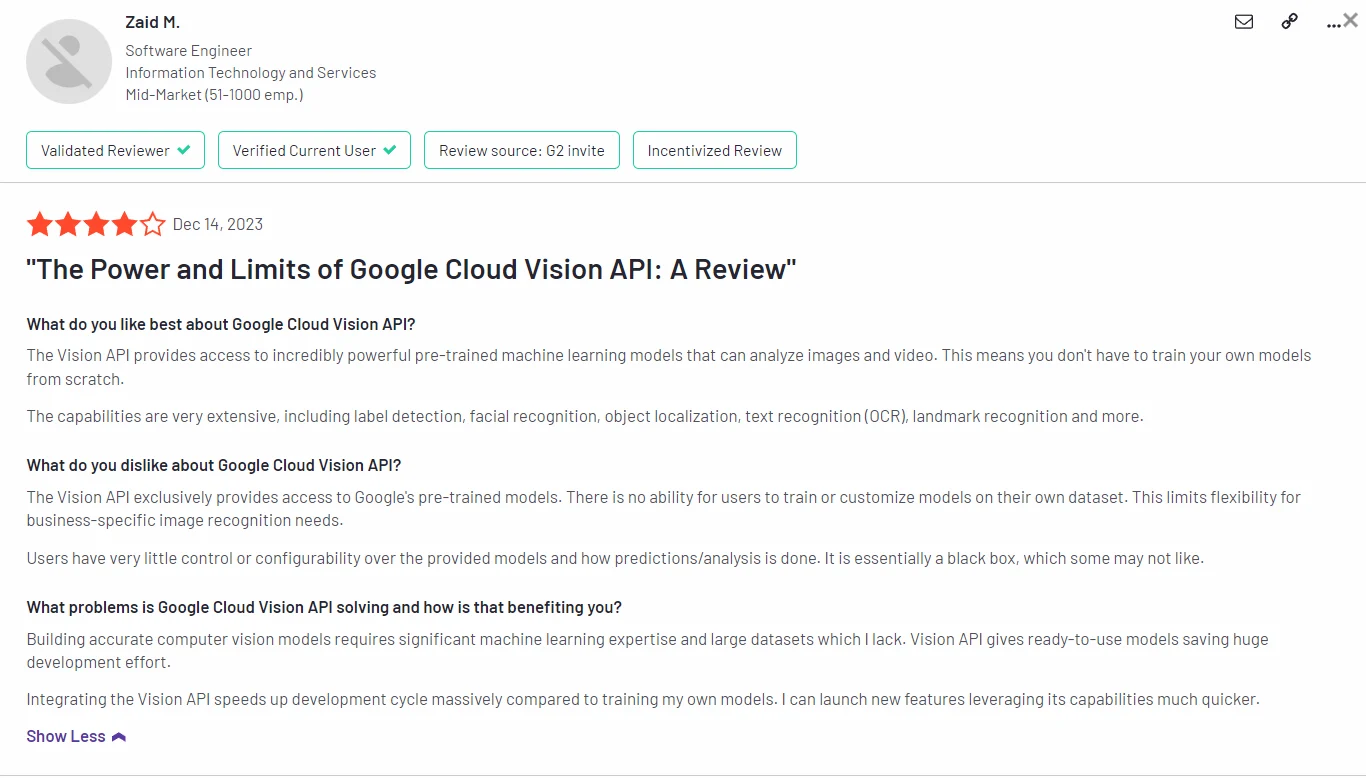Click the empty fifth star in rating
The height and width of the screenshot is (778, 1366).
point(152,224)
